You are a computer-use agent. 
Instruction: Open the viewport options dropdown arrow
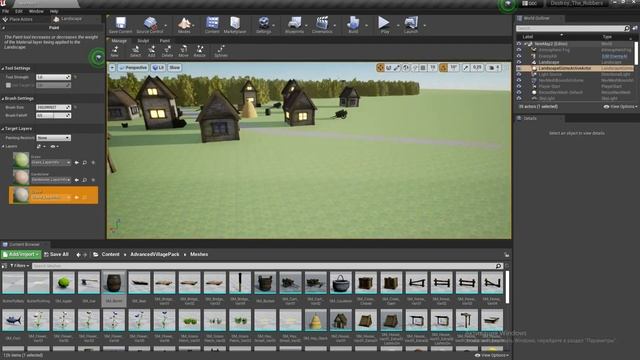[x=112, y=68]
